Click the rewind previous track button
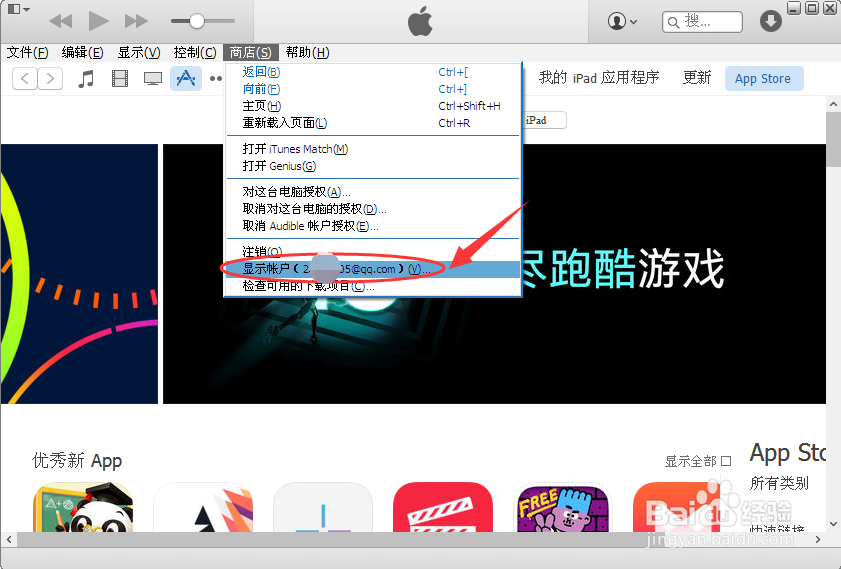The image size is (841, 569). 61,21
